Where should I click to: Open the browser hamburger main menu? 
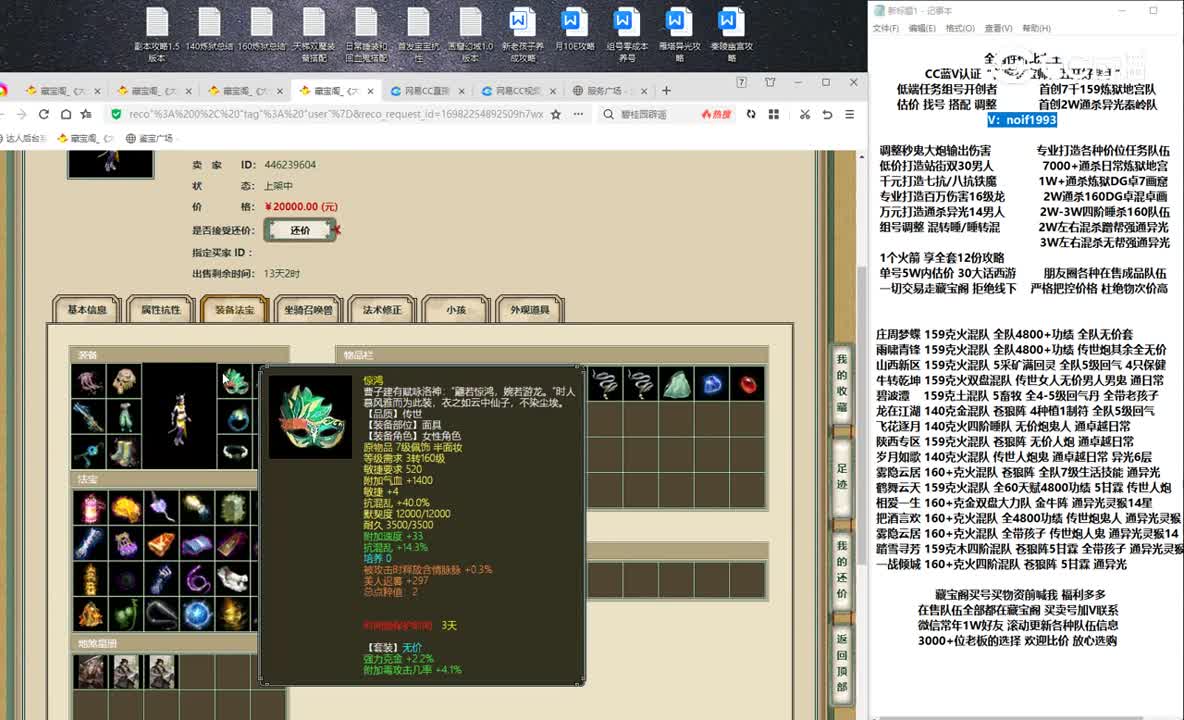point(849,114)
